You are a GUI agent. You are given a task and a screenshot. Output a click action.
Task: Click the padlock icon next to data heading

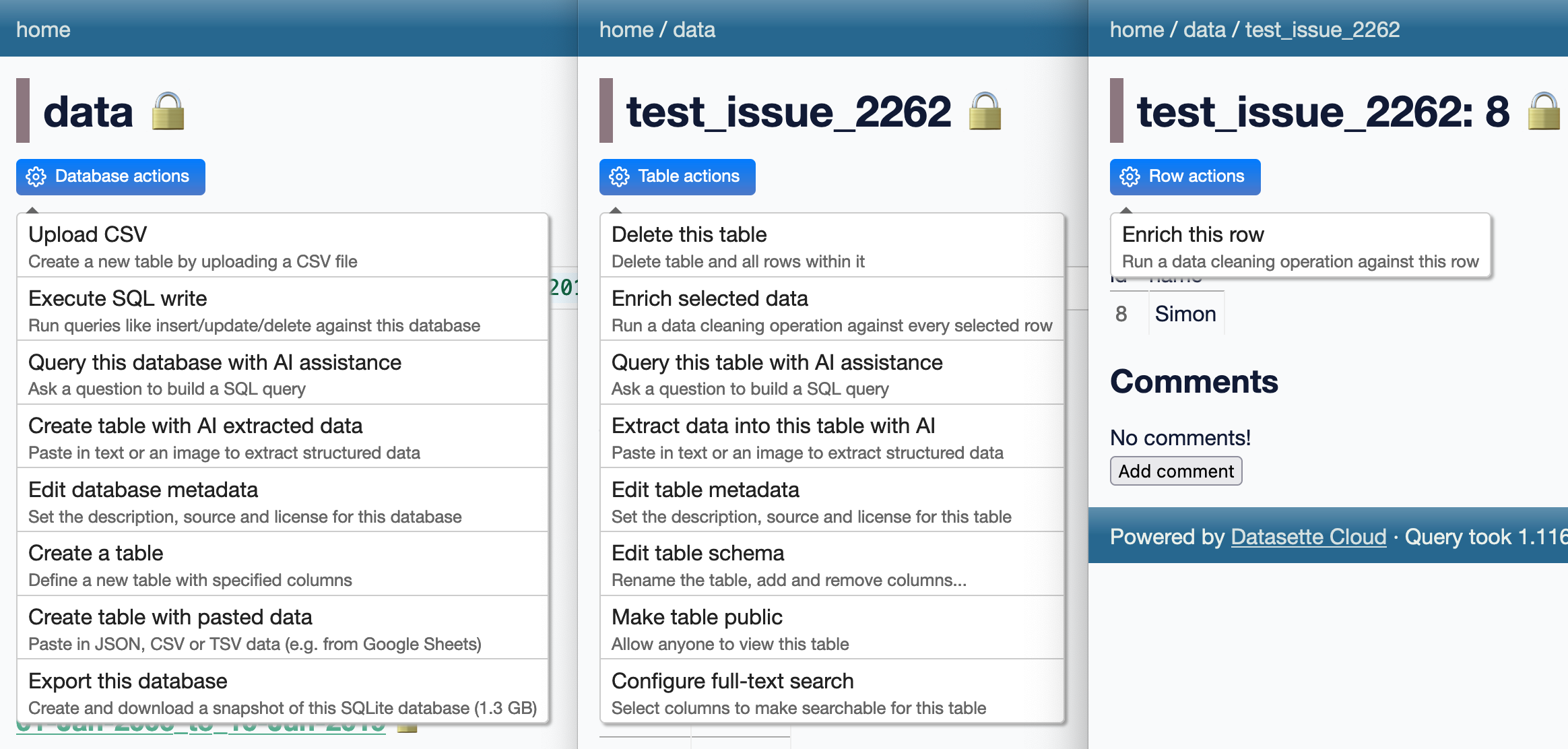tap(168, 112)
